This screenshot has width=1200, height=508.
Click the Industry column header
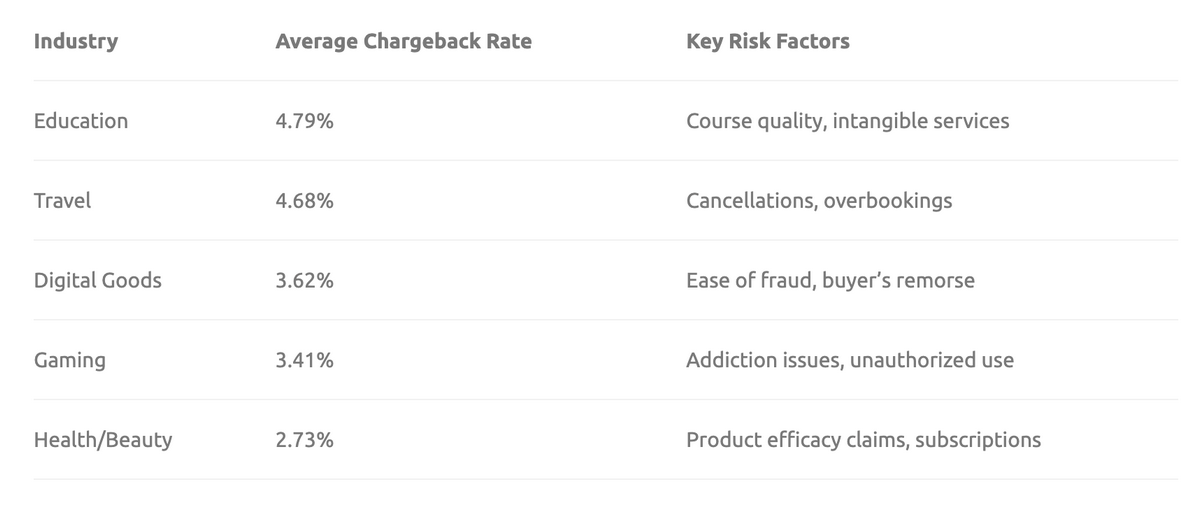pos(76,41)
